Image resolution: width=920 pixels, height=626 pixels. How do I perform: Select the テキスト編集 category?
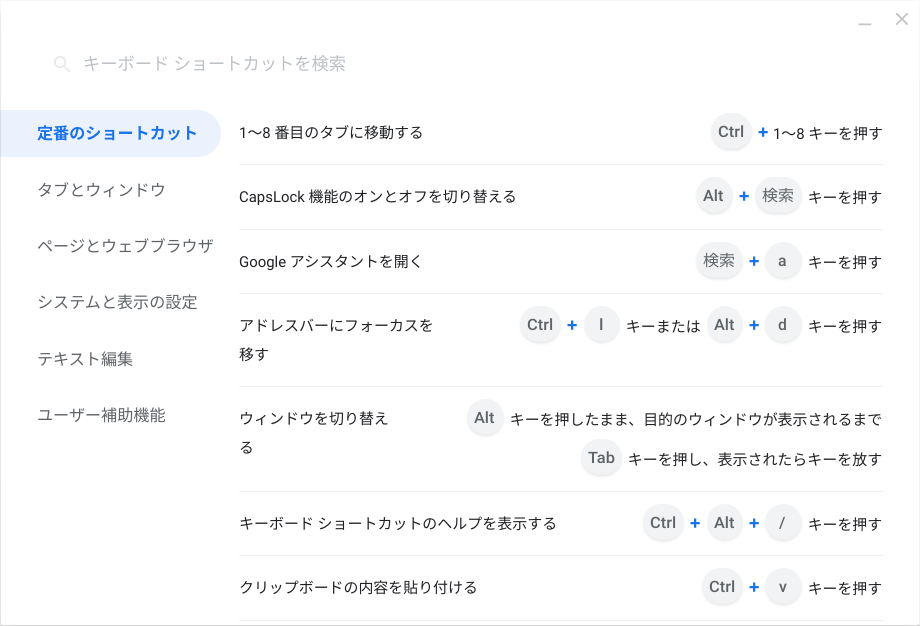tap(85, 358)
